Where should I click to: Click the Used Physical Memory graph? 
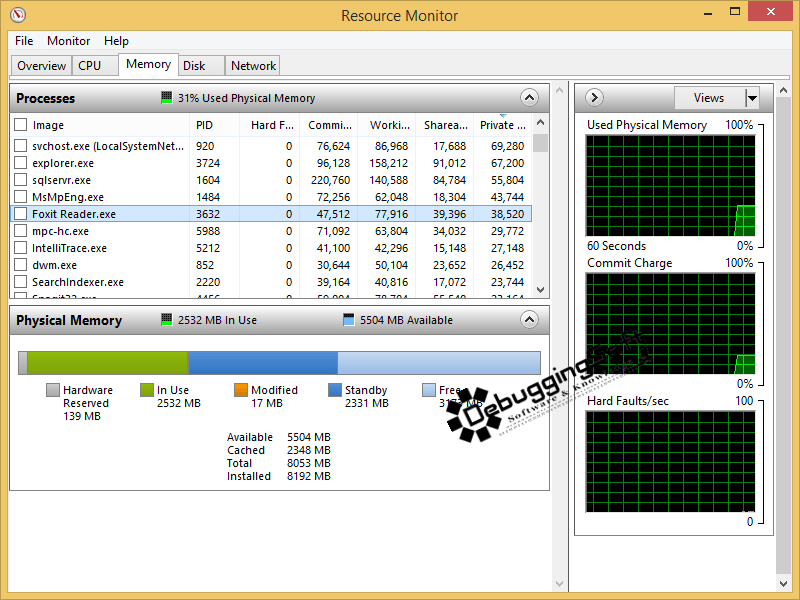click(670, 186)
